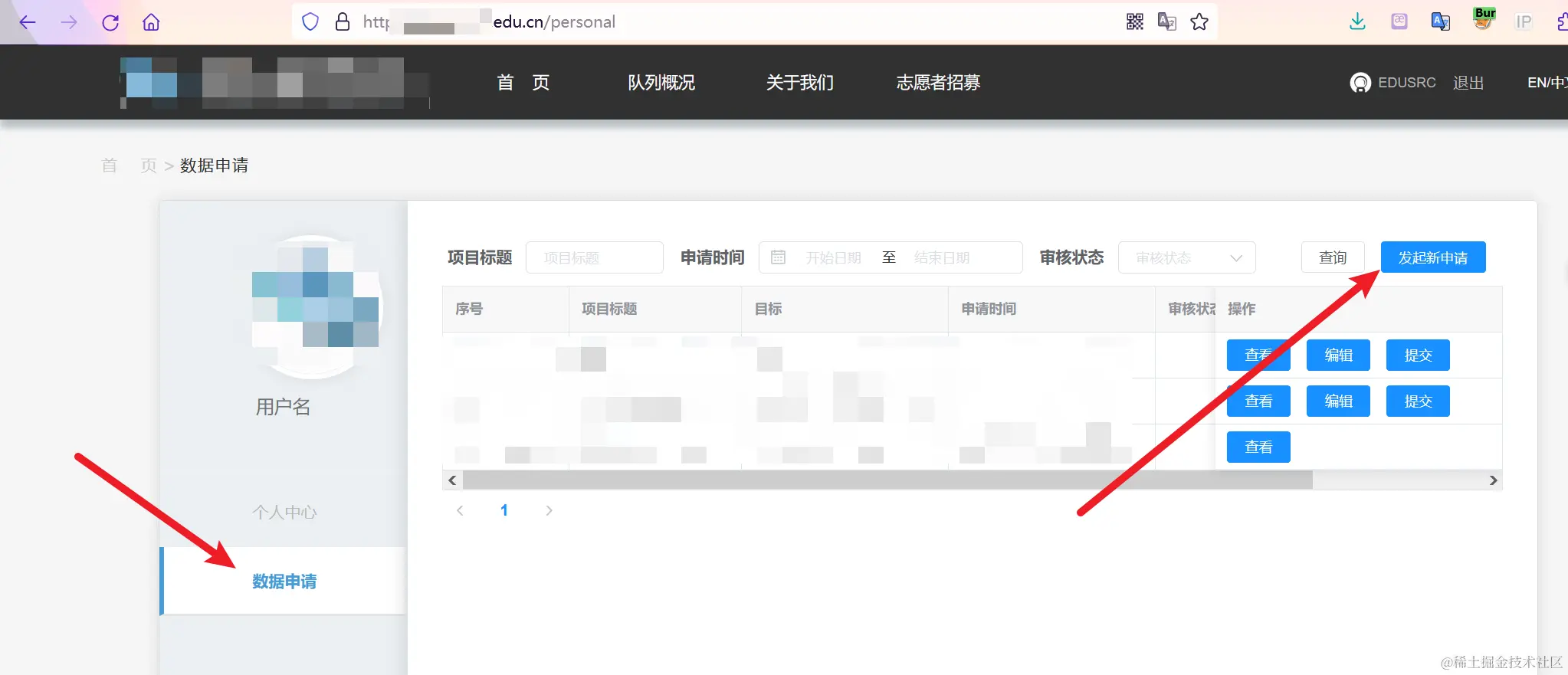Click the table horizontal scrollbar thumb

tap(887, 480)
